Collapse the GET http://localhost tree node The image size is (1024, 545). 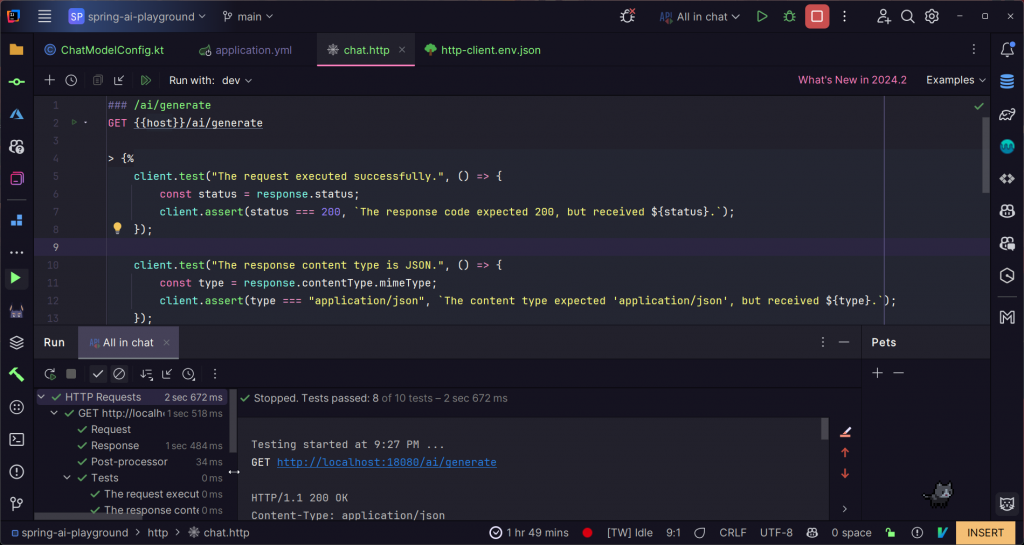coord(54,413)
